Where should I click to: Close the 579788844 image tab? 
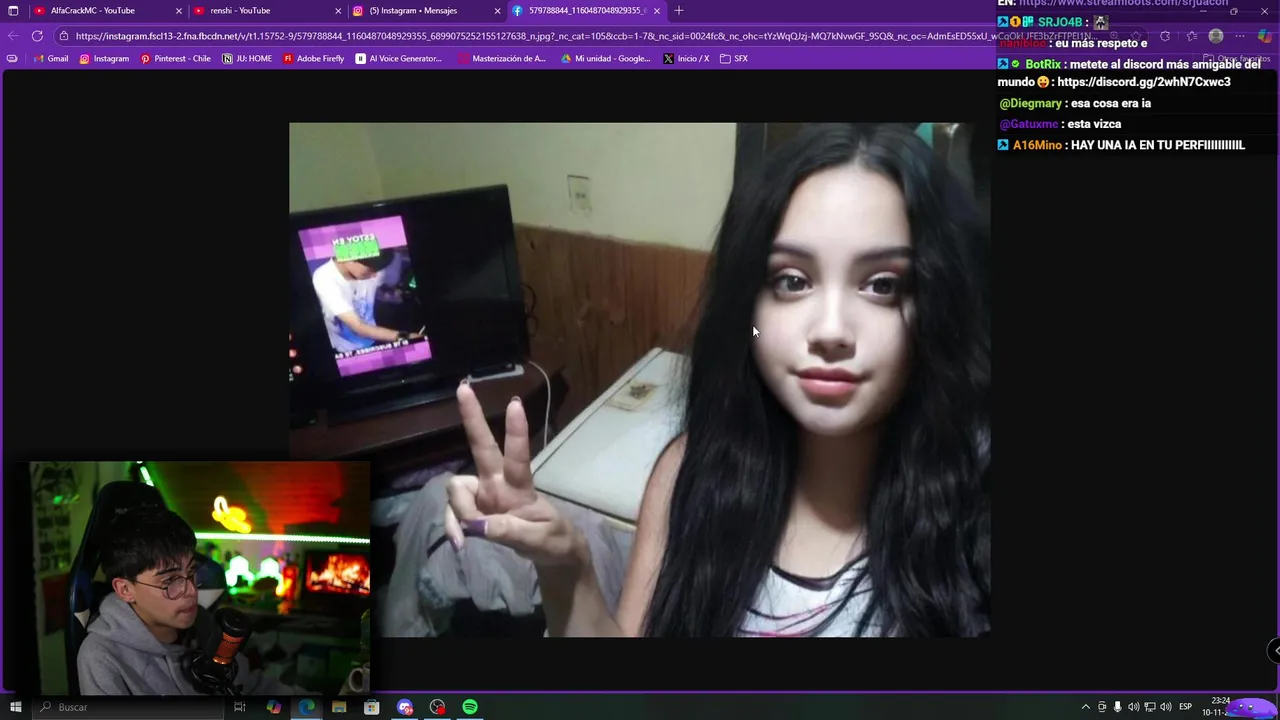click(657, 11)
